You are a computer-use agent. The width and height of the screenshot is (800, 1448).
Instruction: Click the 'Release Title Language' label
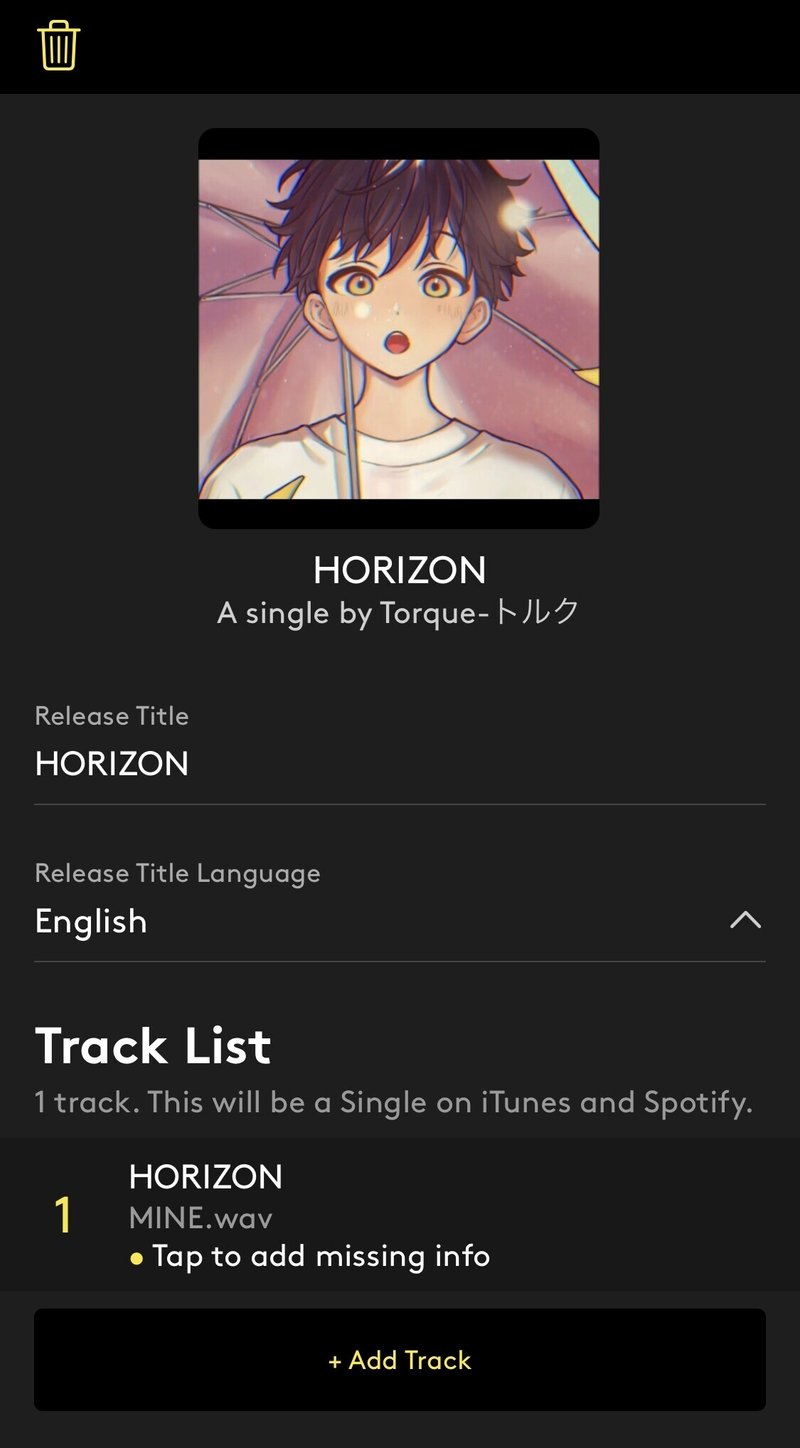point(178,873)
